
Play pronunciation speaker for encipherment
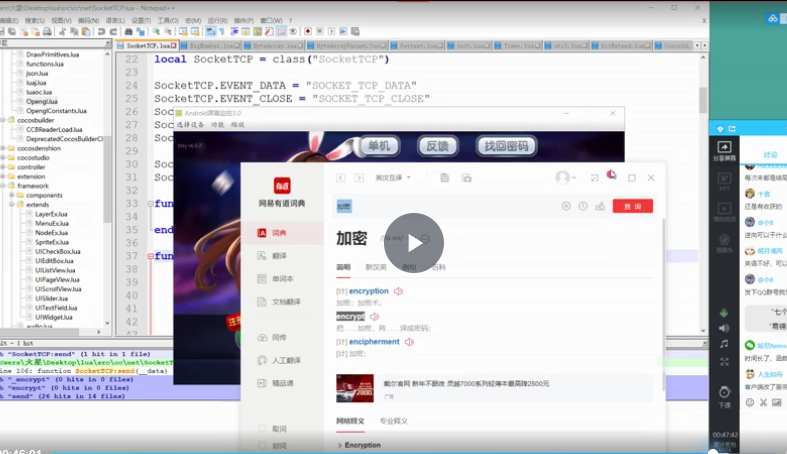409,342
